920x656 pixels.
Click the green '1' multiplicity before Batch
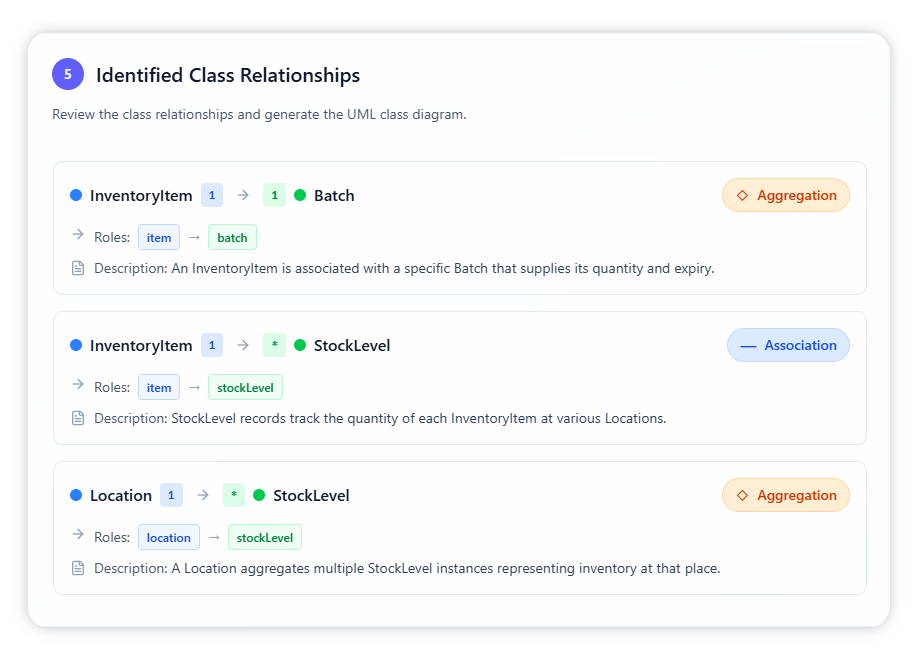[x=274, y=195]
